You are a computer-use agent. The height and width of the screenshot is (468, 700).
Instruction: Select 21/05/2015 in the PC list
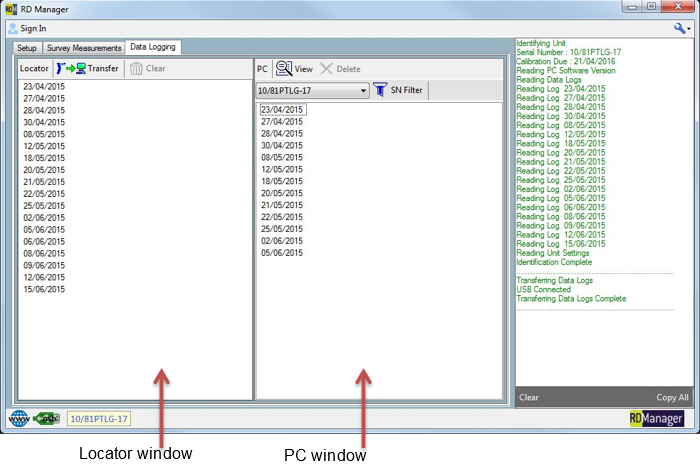point(282,205)
